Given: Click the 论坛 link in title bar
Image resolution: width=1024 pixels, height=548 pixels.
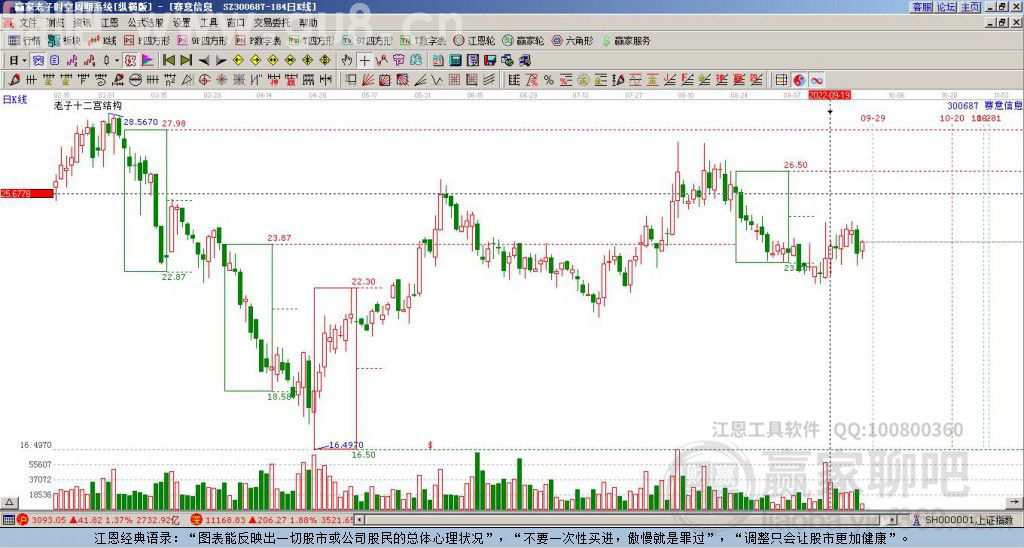Looking at the screenshot, I should point(946,7).
